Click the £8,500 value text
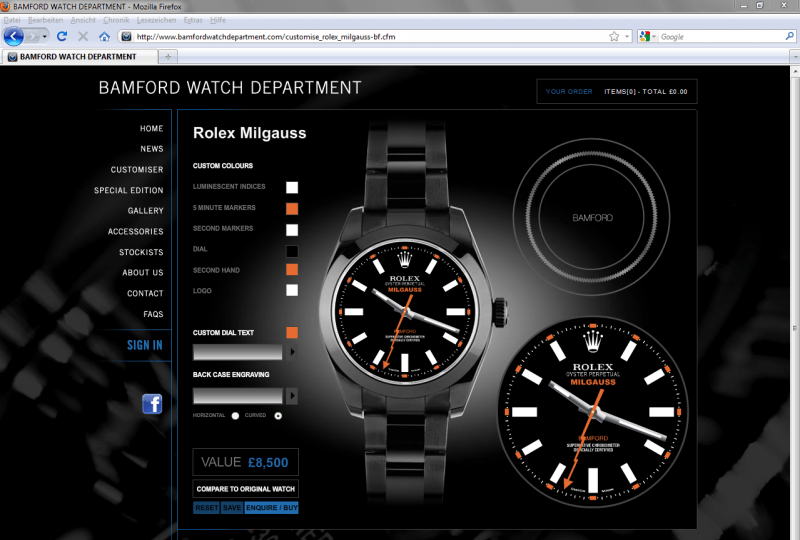 point(268,462)
